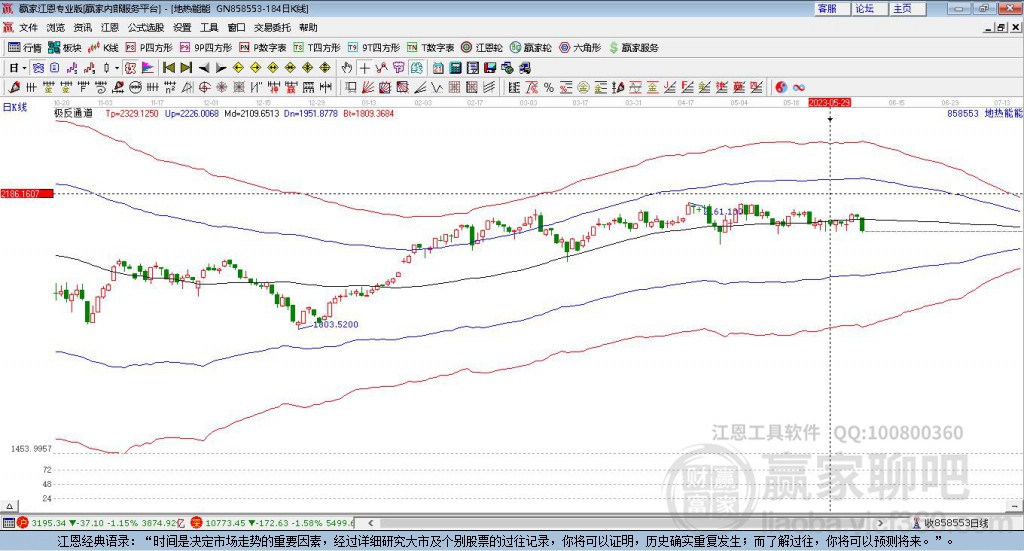Click the 1603.5200 low price annotation
The height and width of the screenshot is (551, 1024).
(x=336, y=324)
